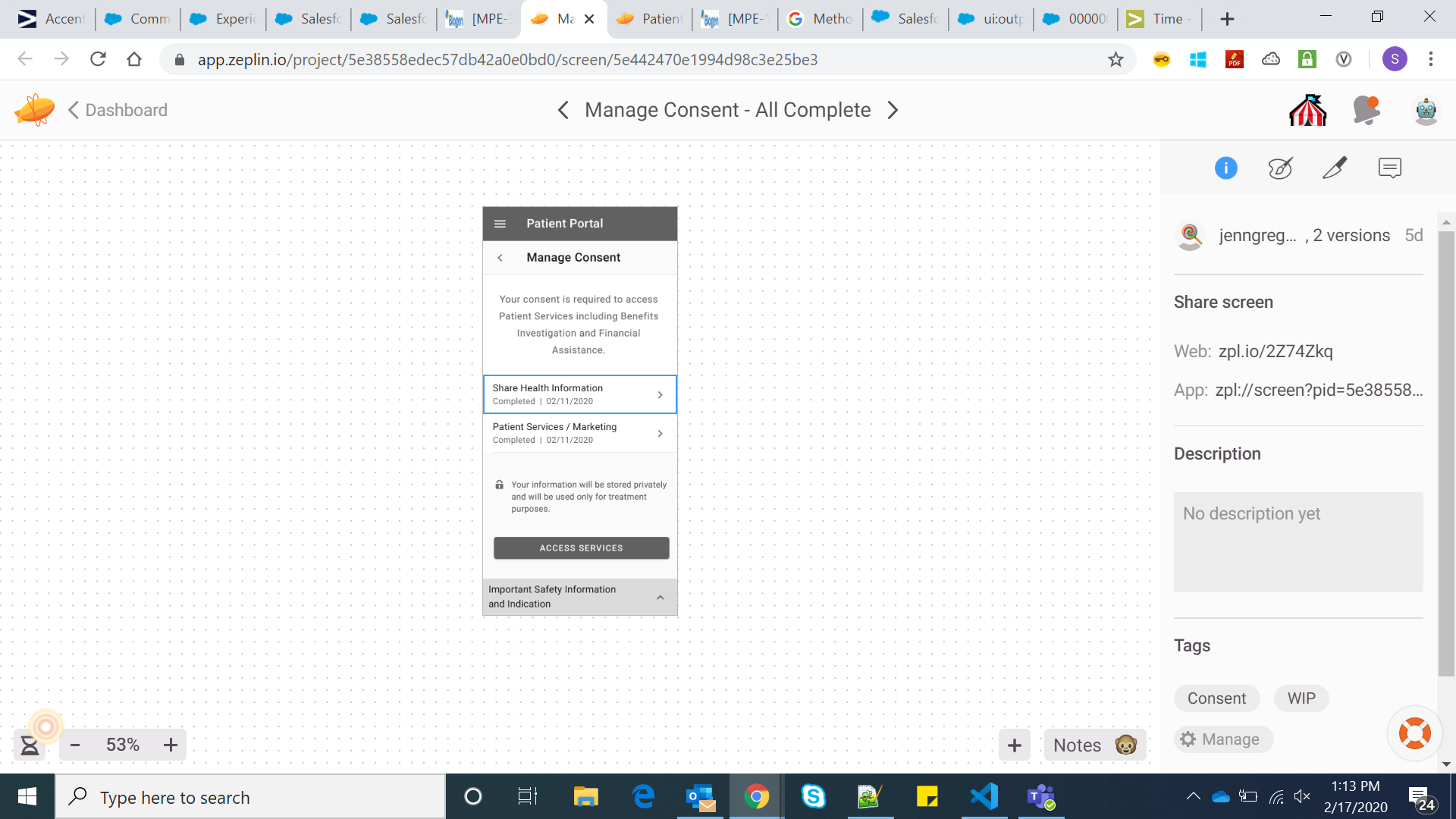The height and width of the screenshot is (819, 1456).
Task: Click Manage tags button
Action: coord(1222,739)
